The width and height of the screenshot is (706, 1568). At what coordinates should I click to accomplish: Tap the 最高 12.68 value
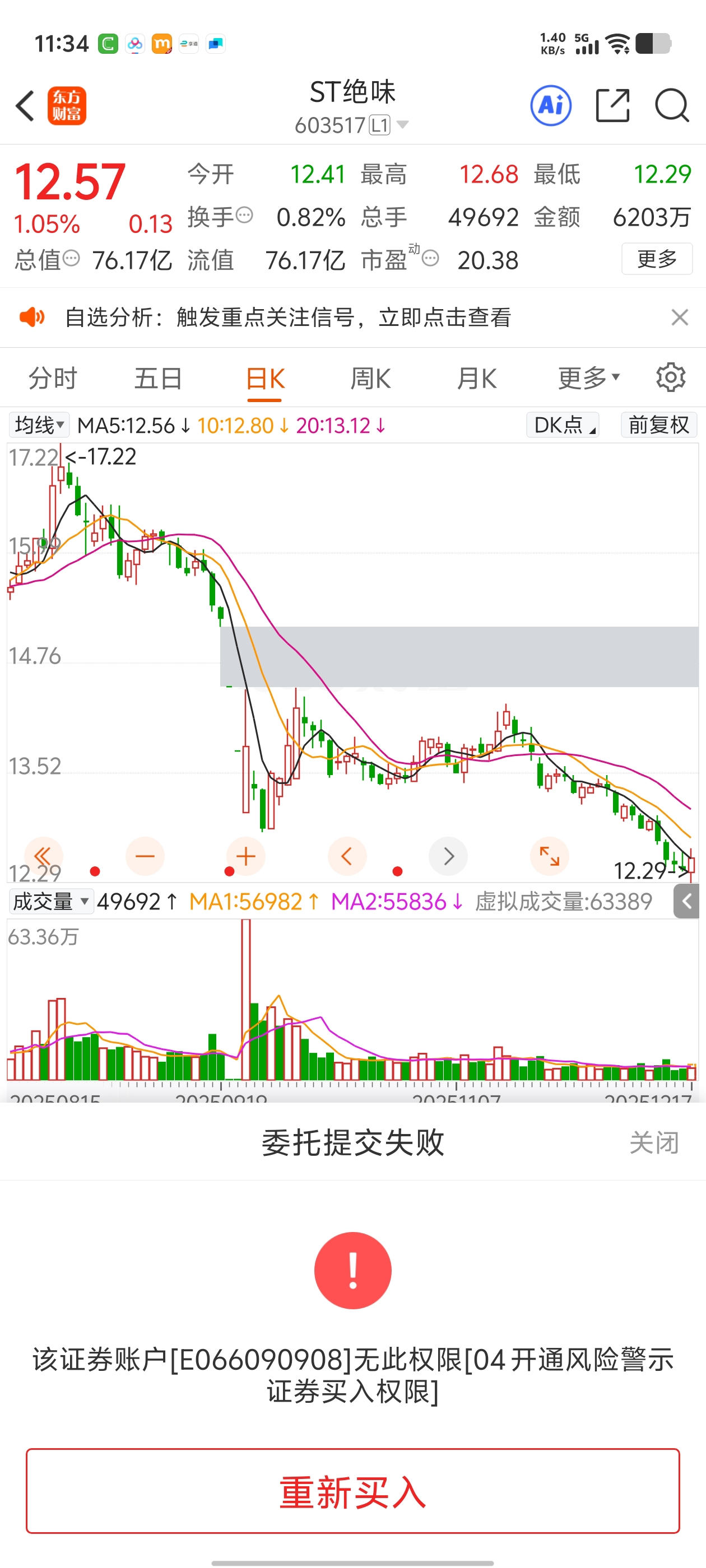pyautogui.click(x=489, y=174)
